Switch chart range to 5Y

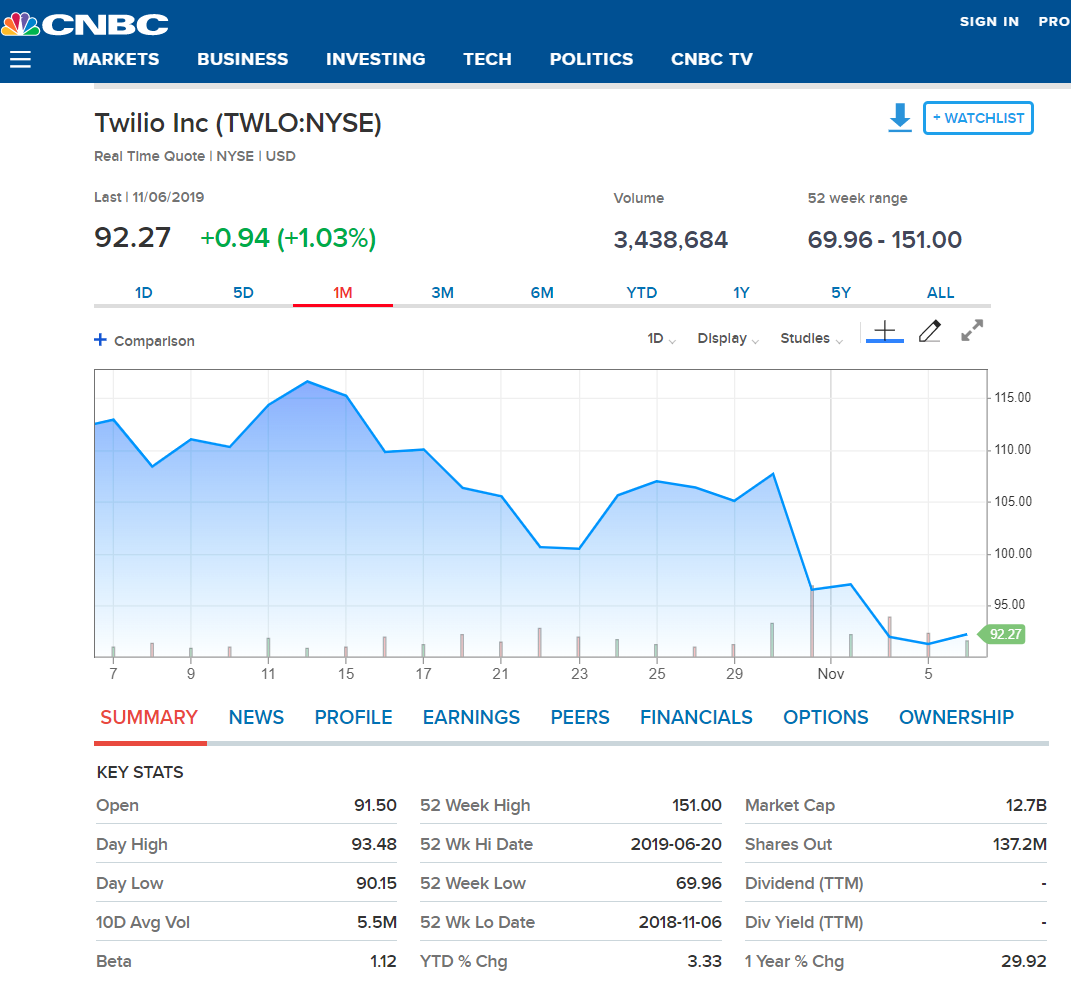point(841,293)
